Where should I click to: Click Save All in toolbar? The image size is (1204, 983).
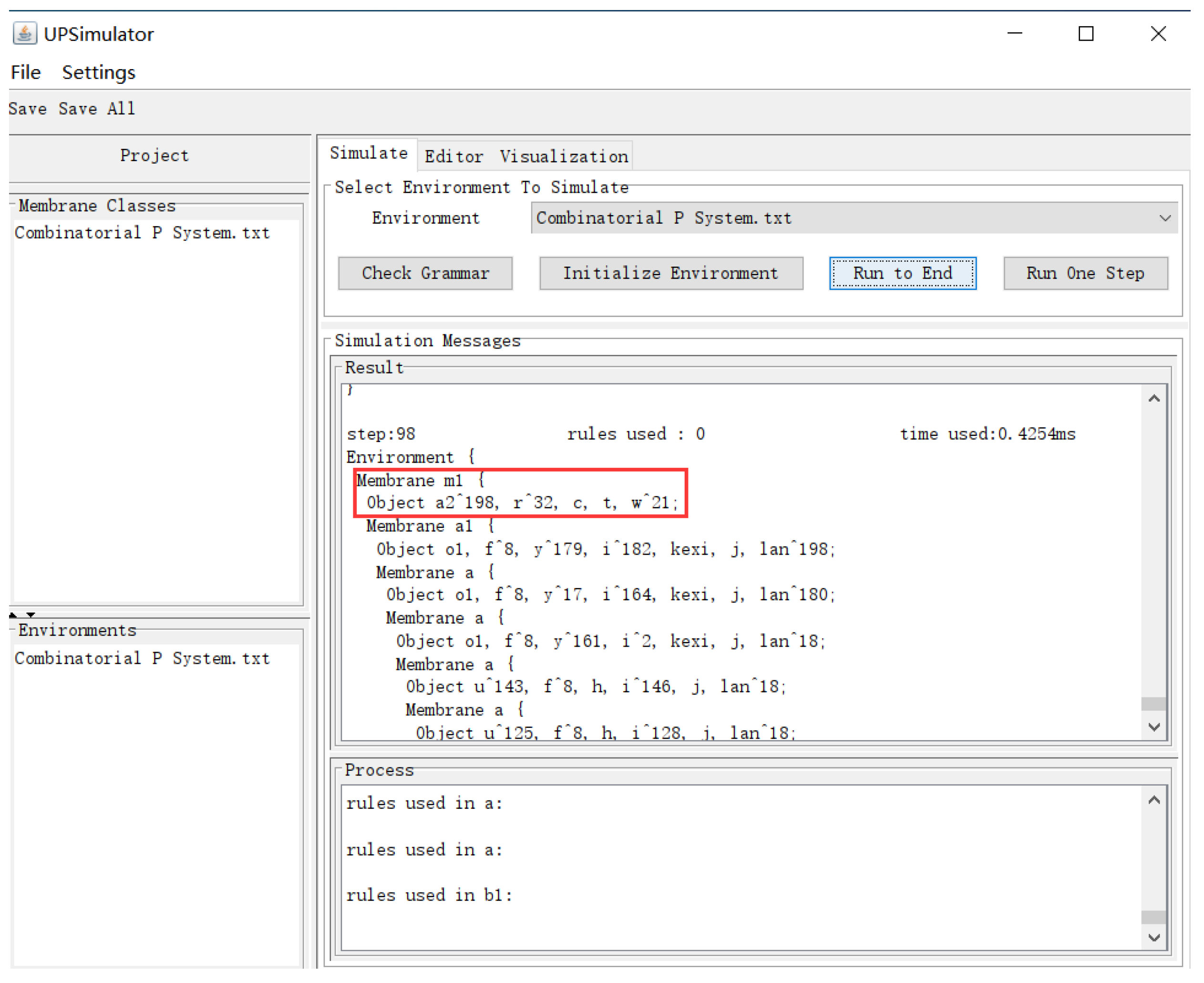point(97,109)
